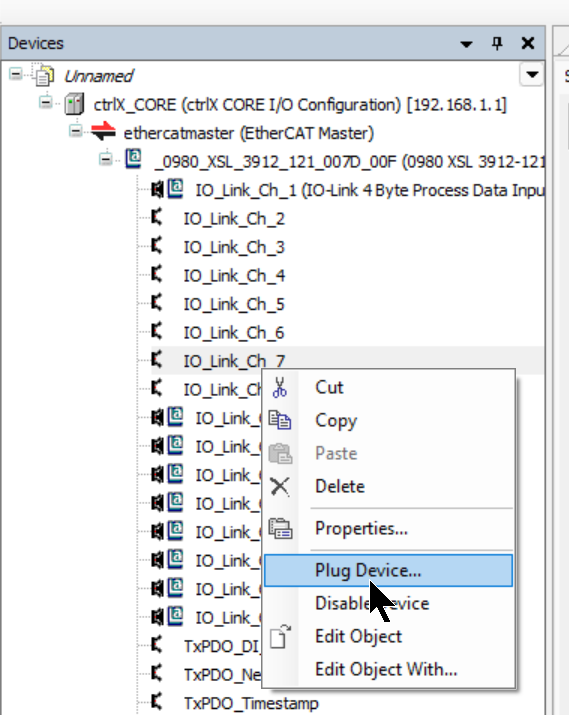
Task: Click the Properties icon in context menu
Action: point(280,528)
